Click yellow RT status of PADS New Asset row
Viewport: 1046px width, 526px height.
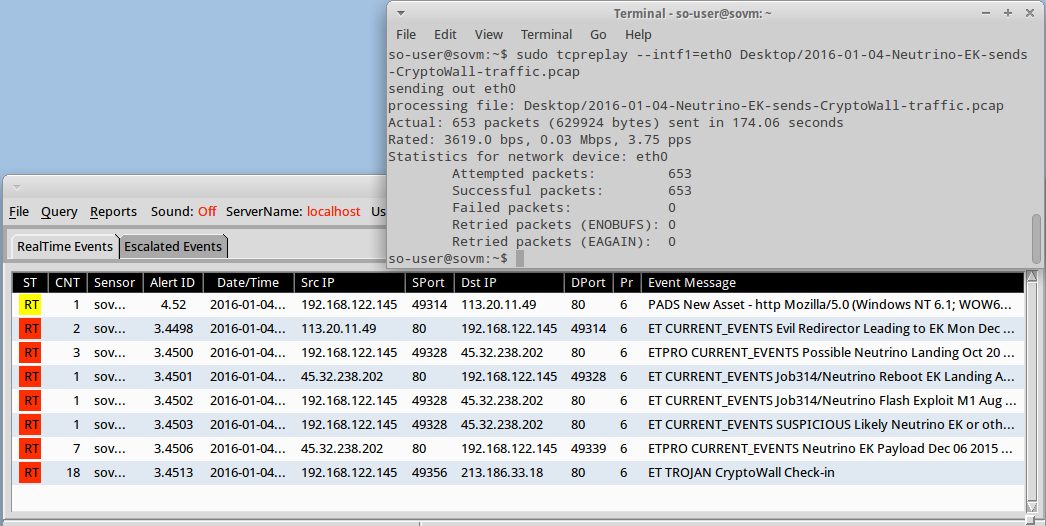pyautogui.click(x=31, y=304)
